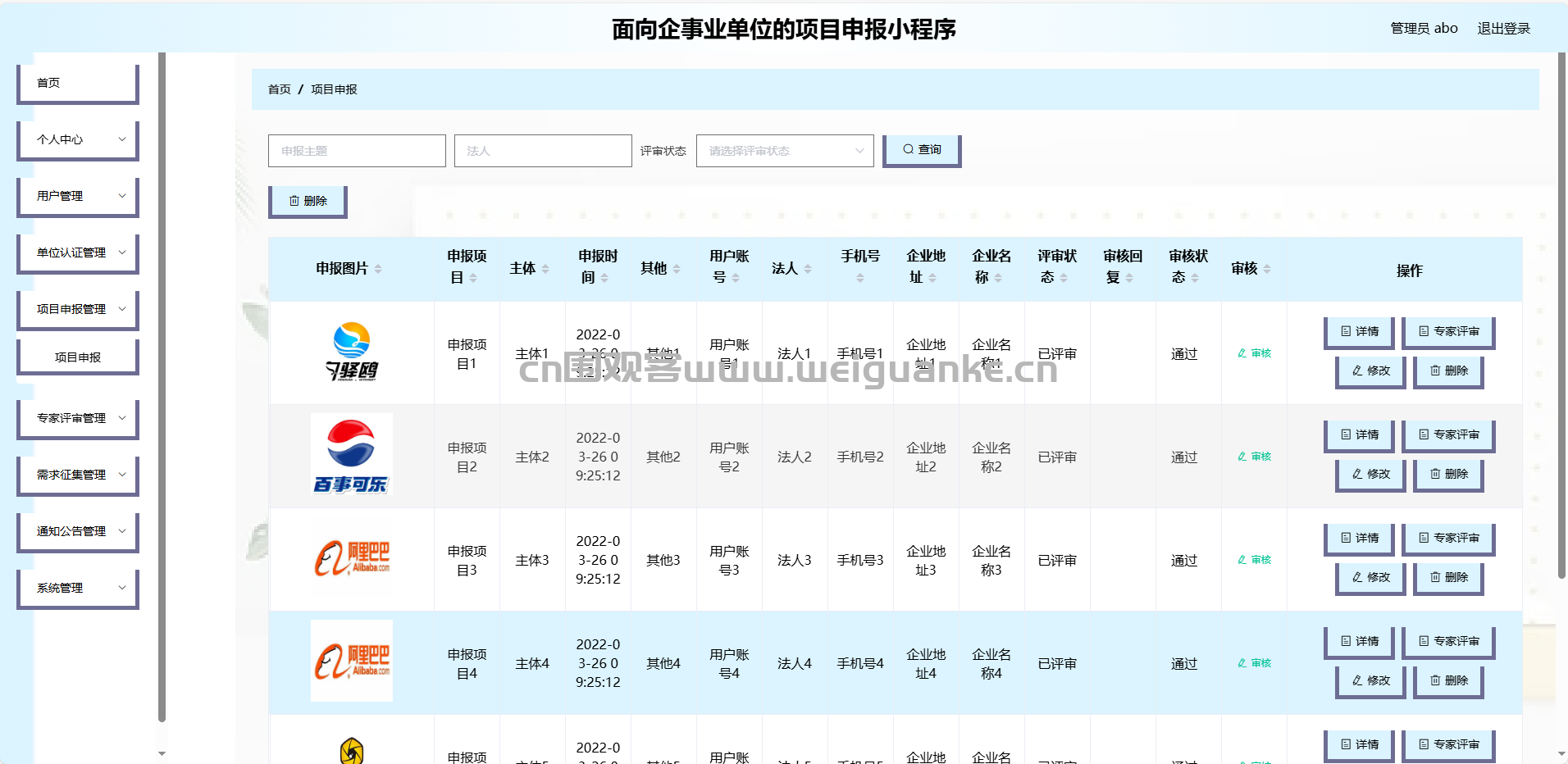Expand 通知公告管理 sidebar menu
The image size is (1568, 764).
pos(78,531)
